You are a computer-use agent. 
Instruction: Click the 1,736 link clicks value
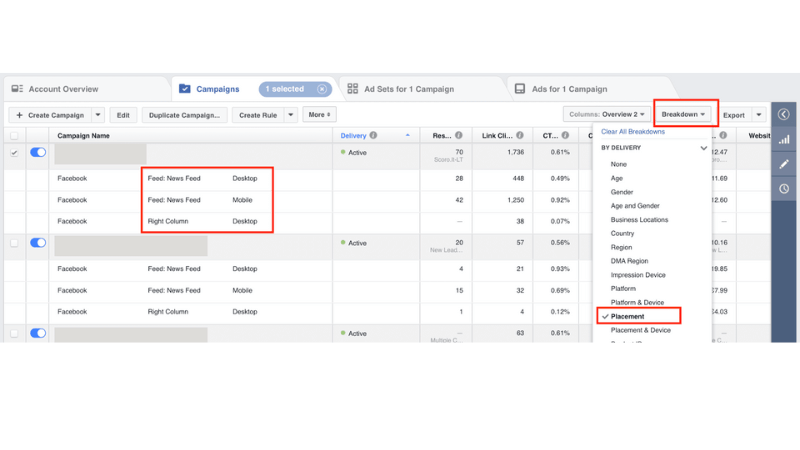click(515, 152)
